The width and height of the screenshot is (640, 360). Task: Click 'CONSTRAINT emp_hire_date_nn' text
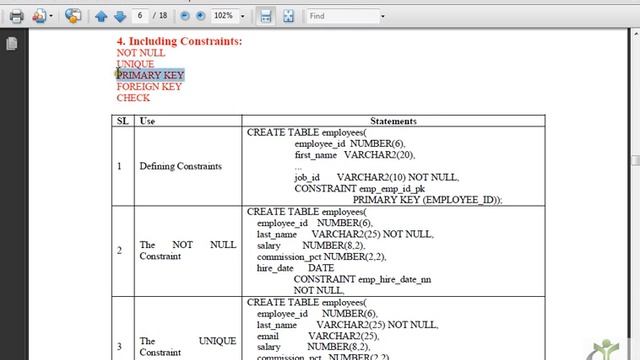362,279
